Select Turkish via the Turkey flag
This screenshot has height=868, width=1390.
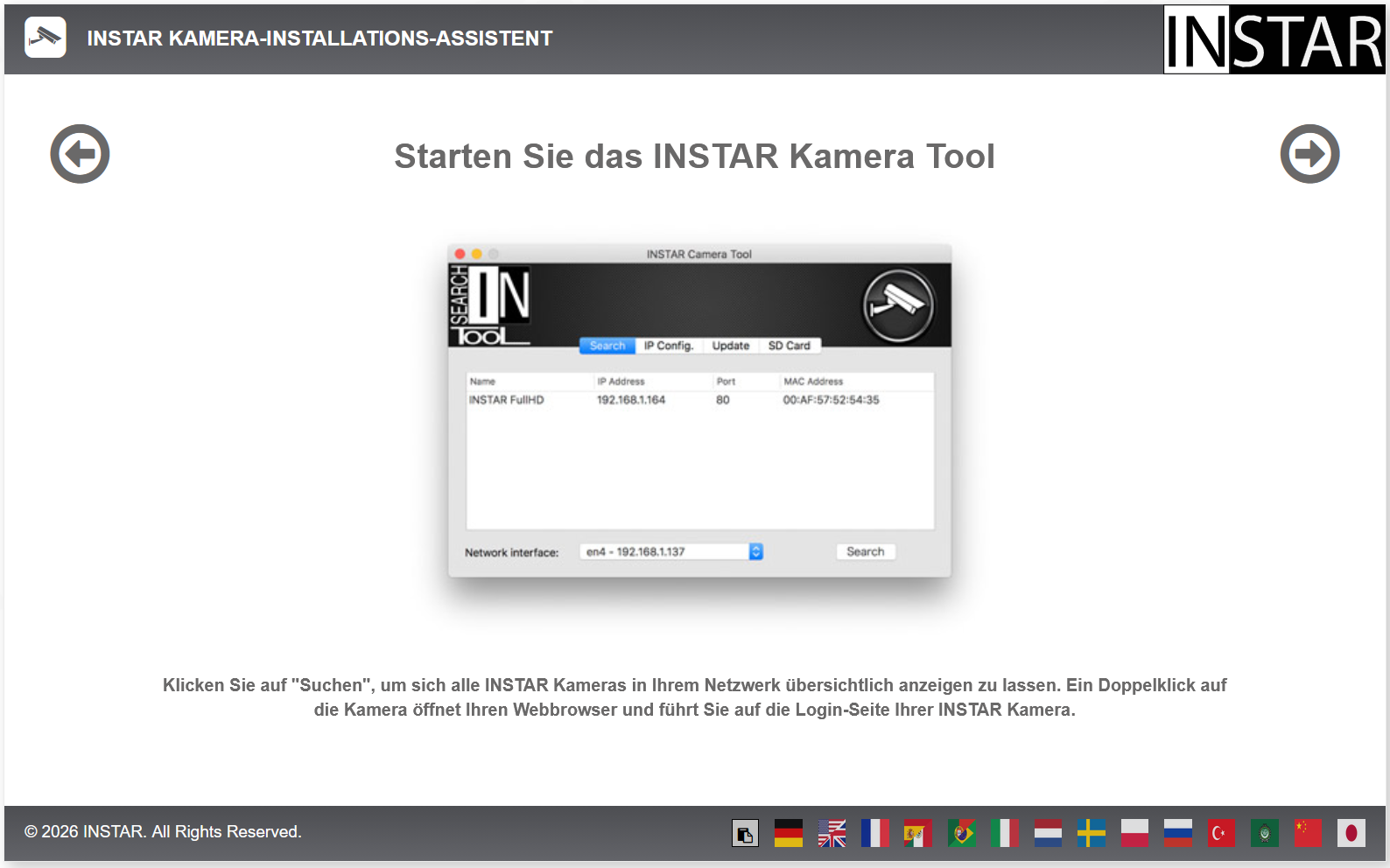pos(1222,833)
